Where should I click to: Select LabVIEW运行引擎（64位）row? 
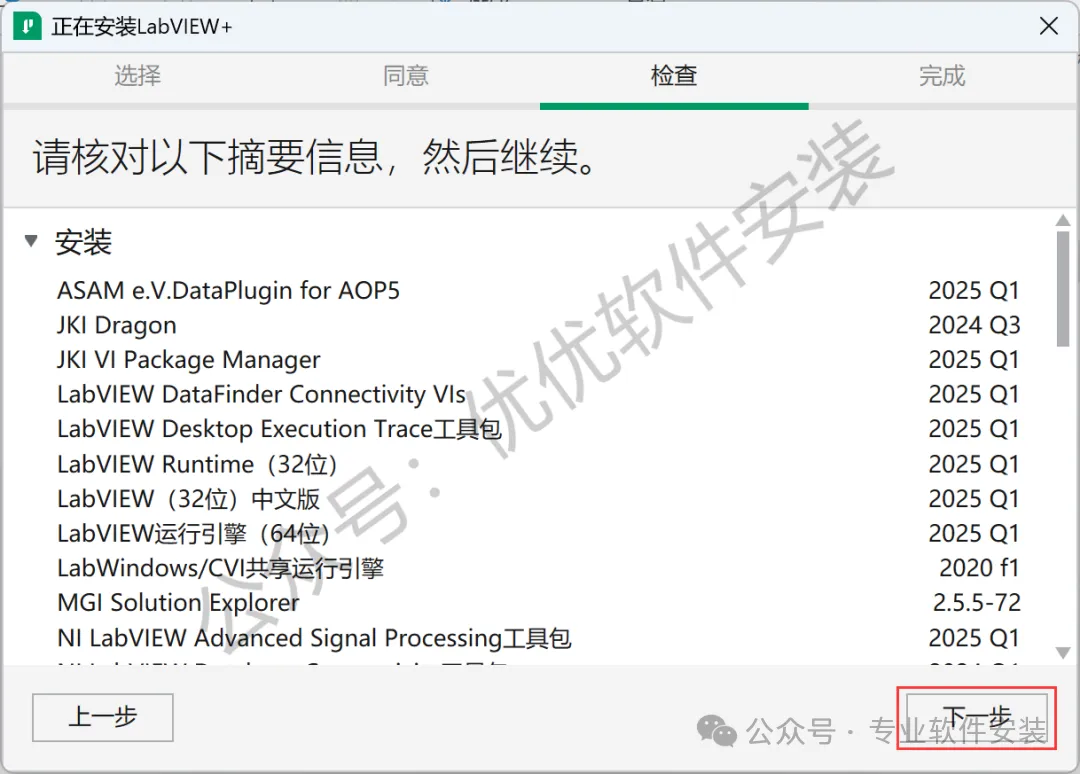pos(538,533)
